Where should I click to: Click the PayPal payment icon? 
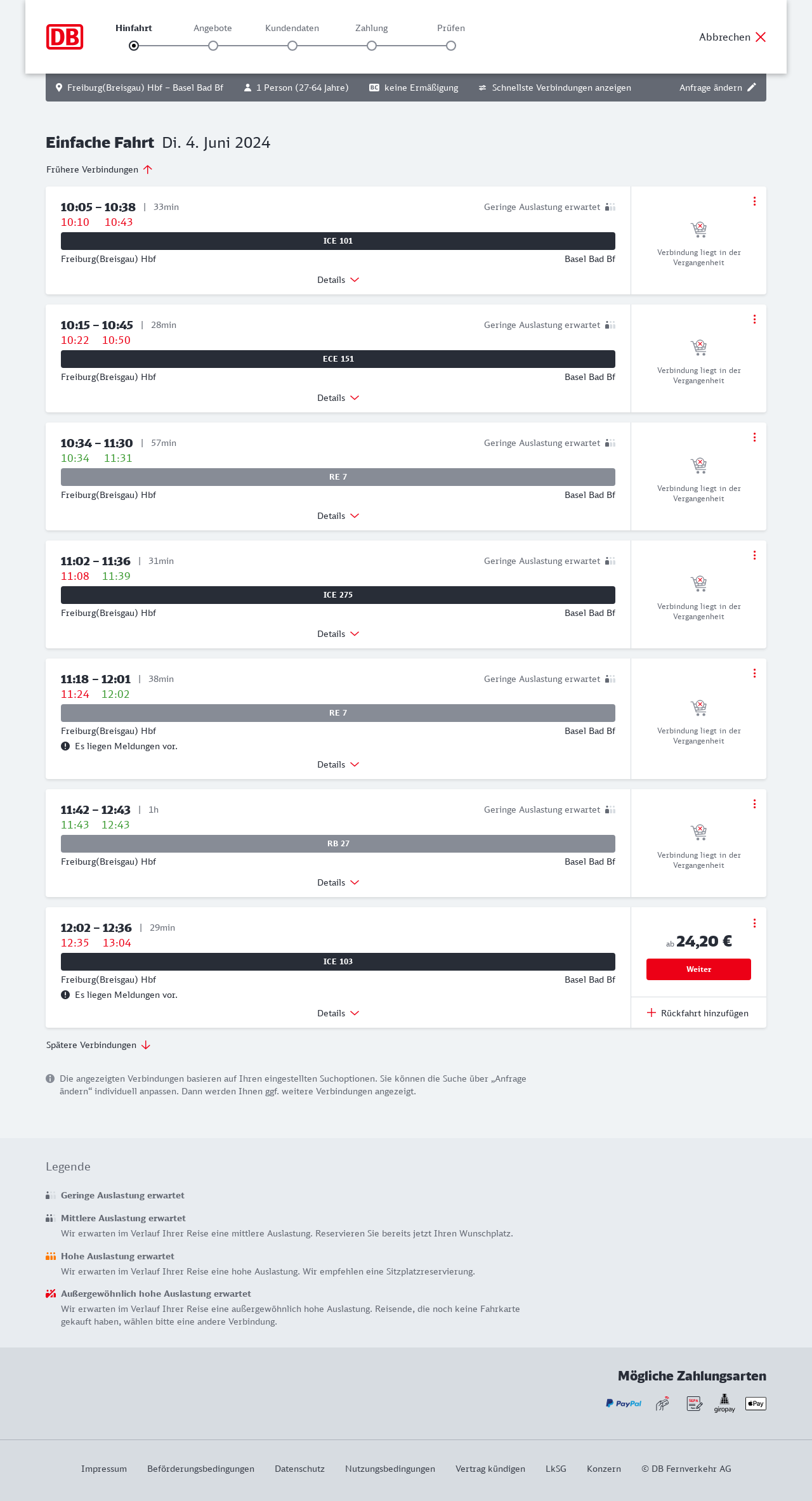[x=624, y=1403]
